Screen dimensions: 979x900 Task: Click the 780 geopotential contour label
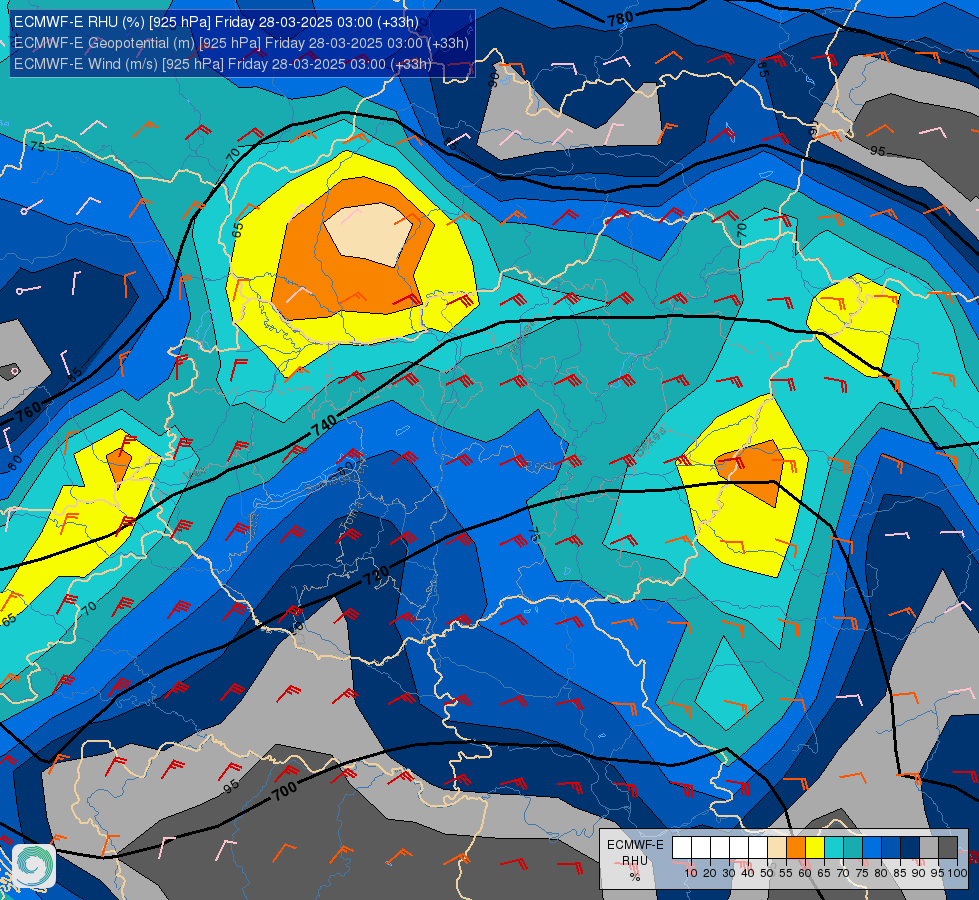tap(620, 19)
